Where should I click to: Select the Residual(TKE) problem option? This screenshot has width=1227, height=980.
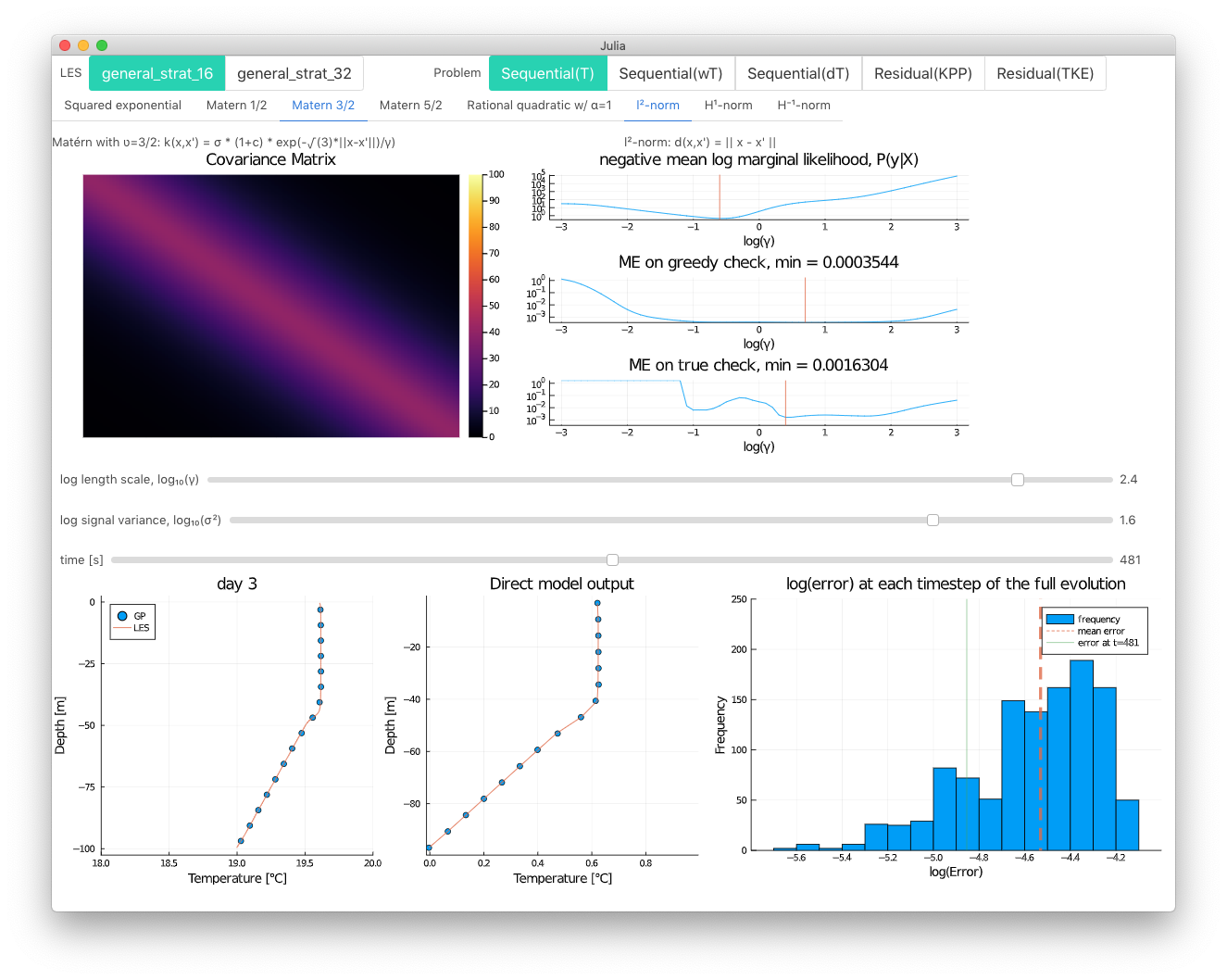coord(1045,73)
